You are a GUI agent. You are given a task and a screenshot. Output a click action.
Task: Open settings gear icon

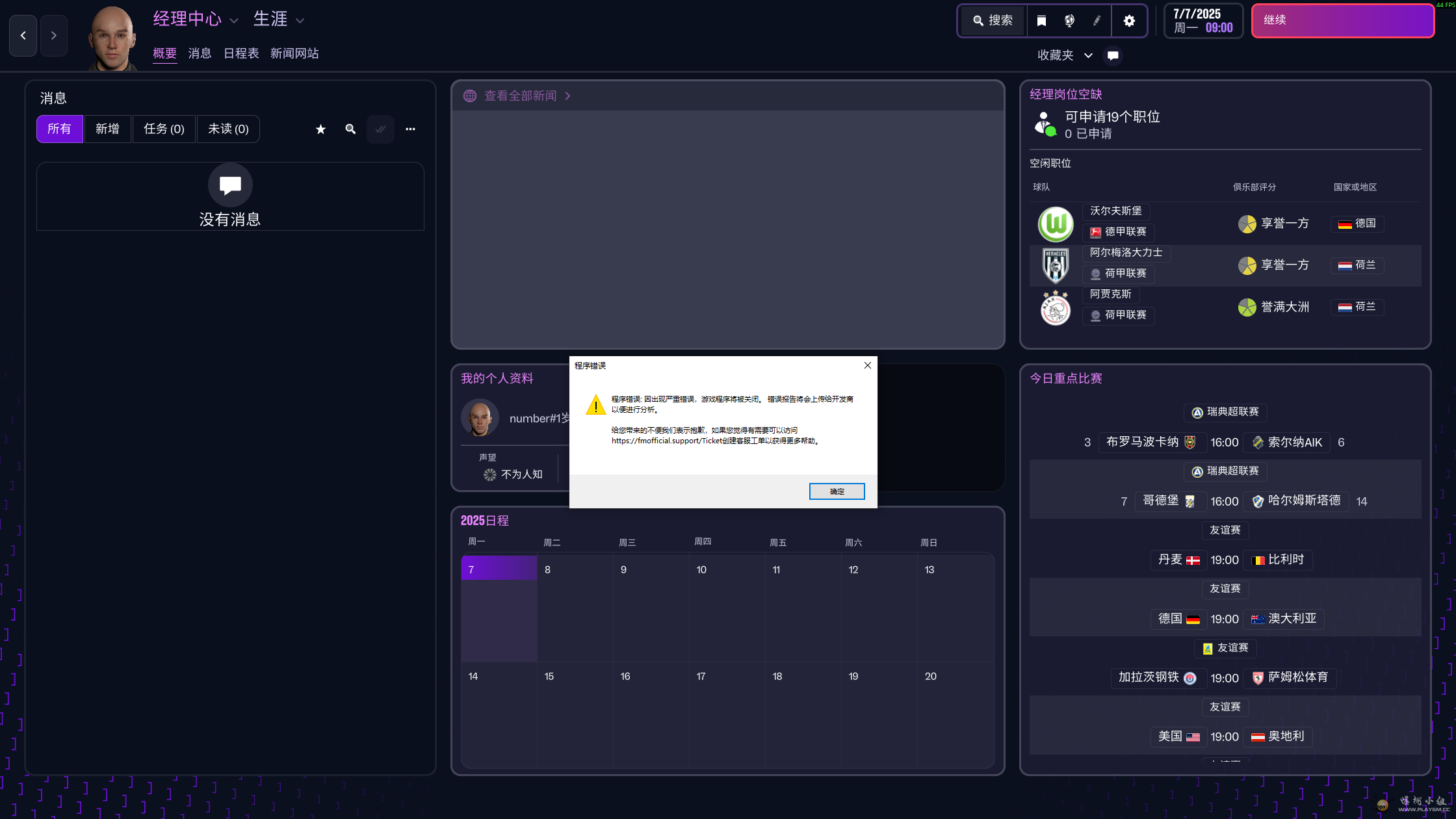[x=1129, y=21]
